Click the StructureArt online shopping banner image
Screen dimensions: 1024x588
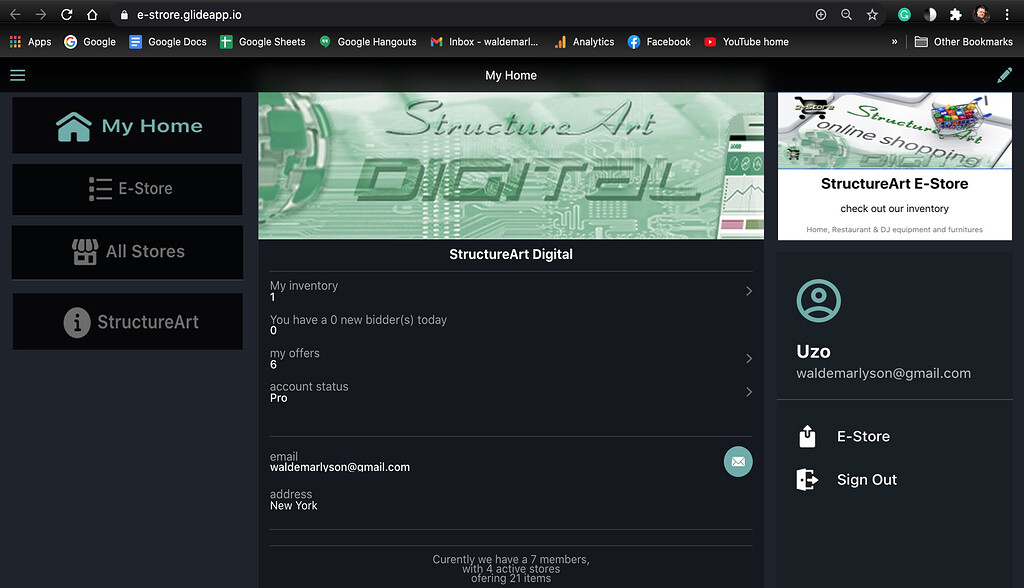pos(894,129)
